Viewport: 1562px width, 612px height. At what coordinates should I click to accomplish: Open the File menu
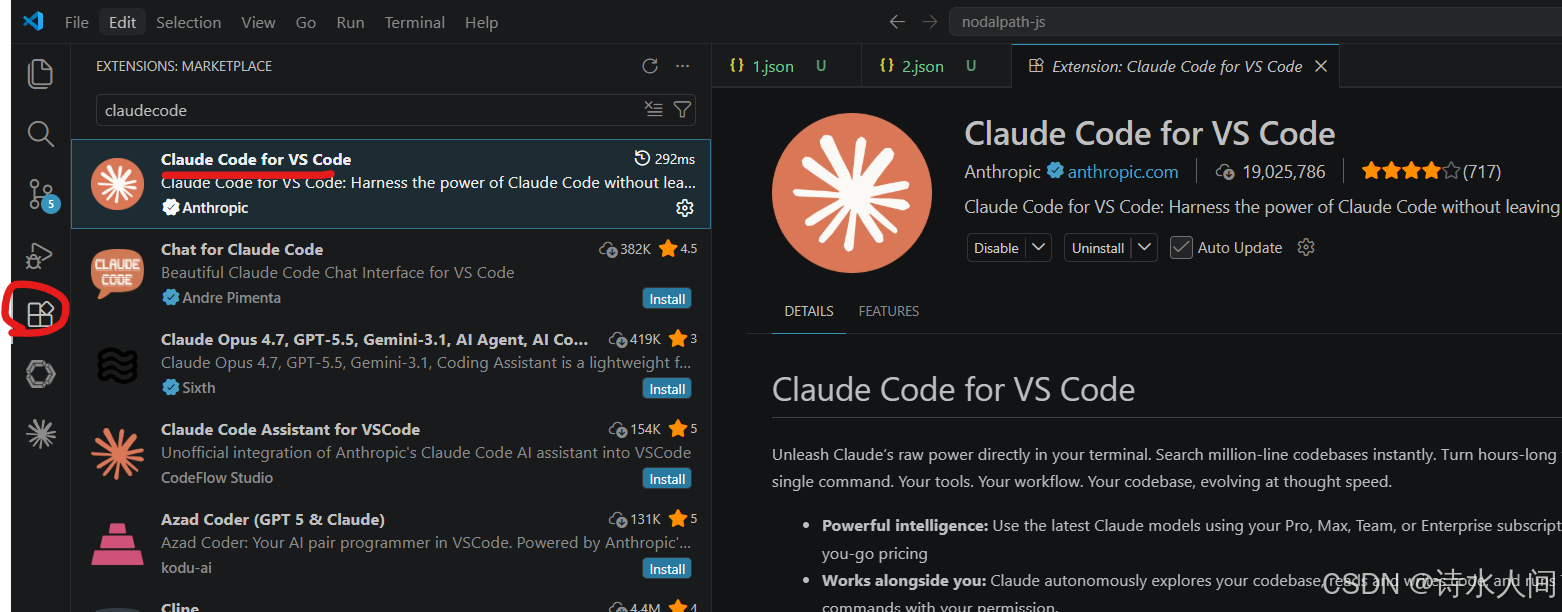point(77,22)
